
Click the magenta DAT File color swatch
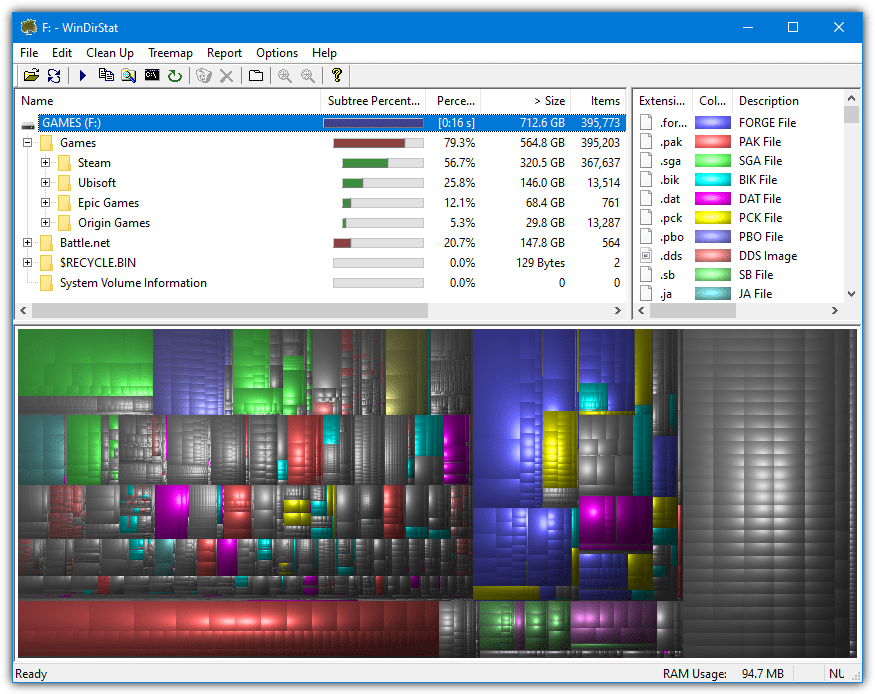point(713,199)
